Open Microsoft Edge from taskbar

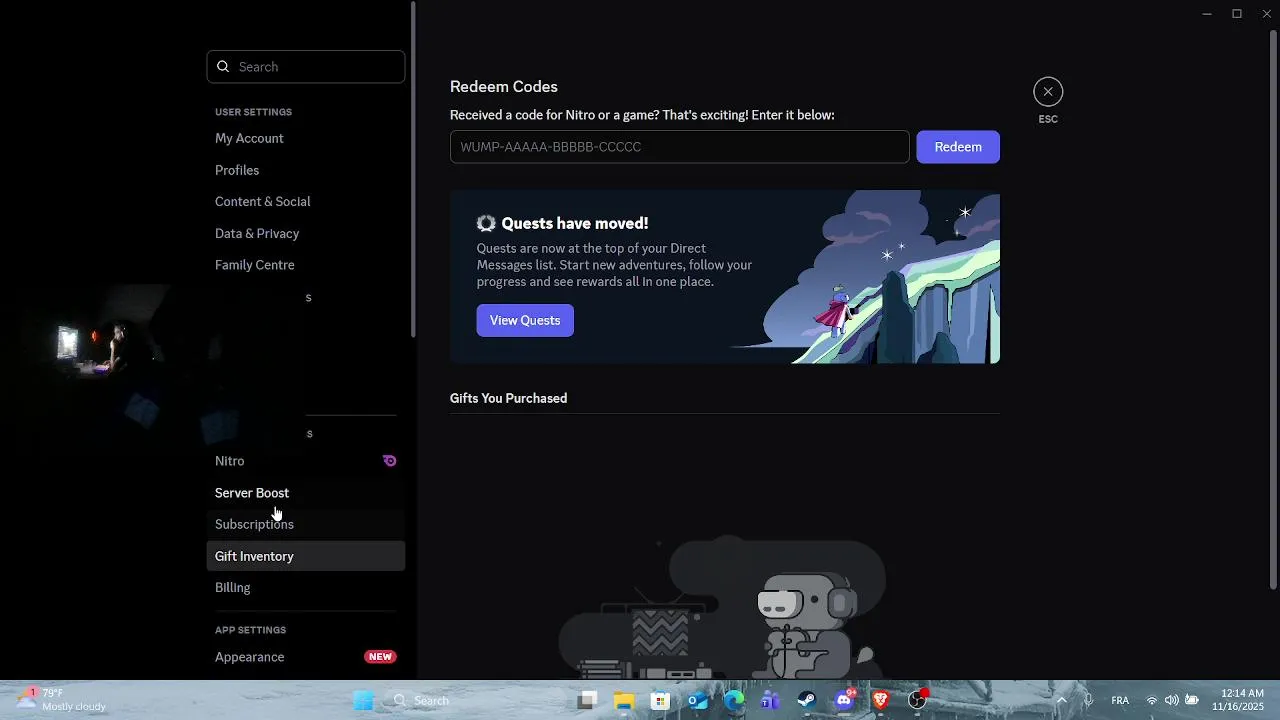point(734,701)
